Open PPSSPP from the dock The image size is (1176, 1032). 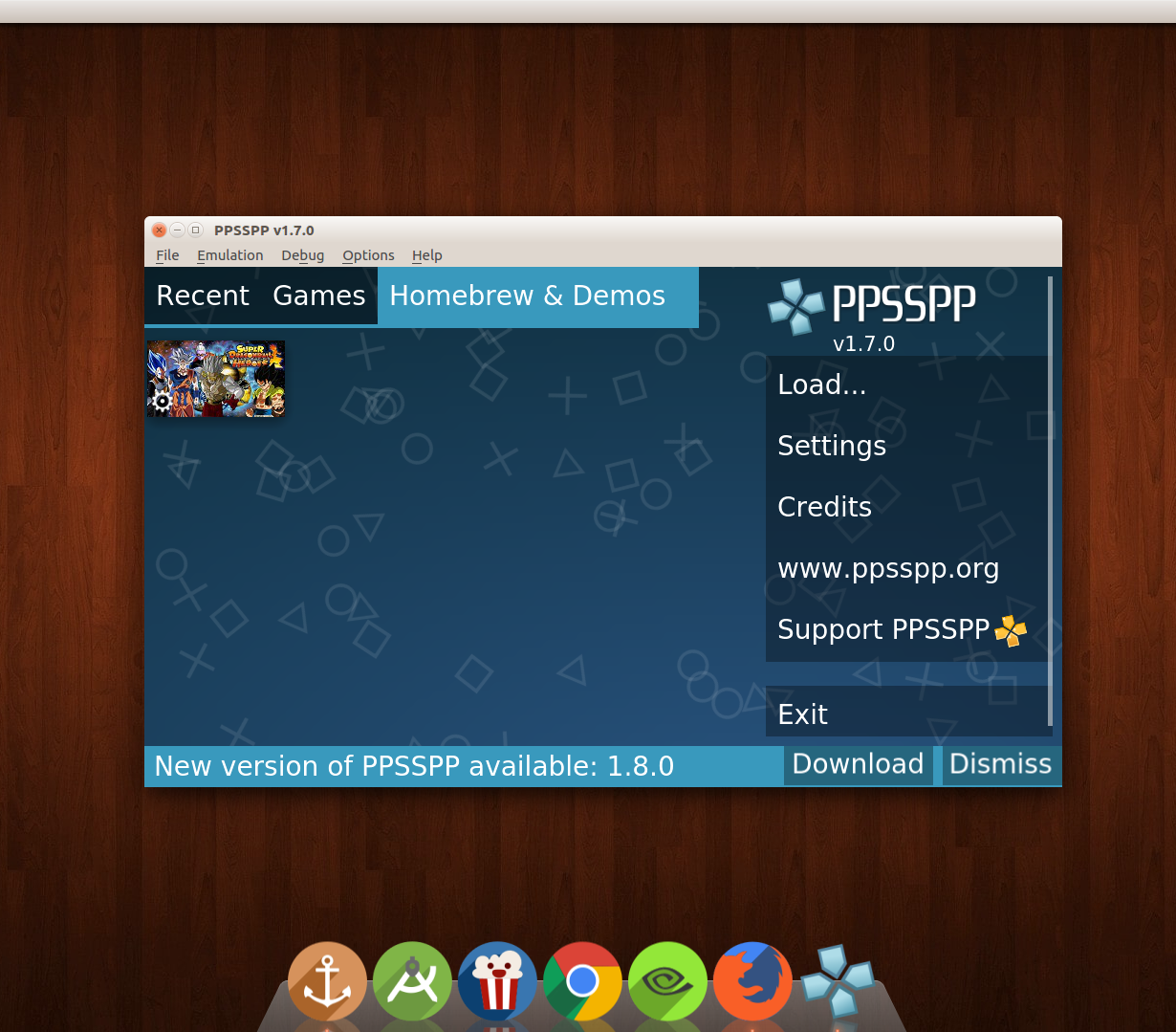(x=837, y=981)
